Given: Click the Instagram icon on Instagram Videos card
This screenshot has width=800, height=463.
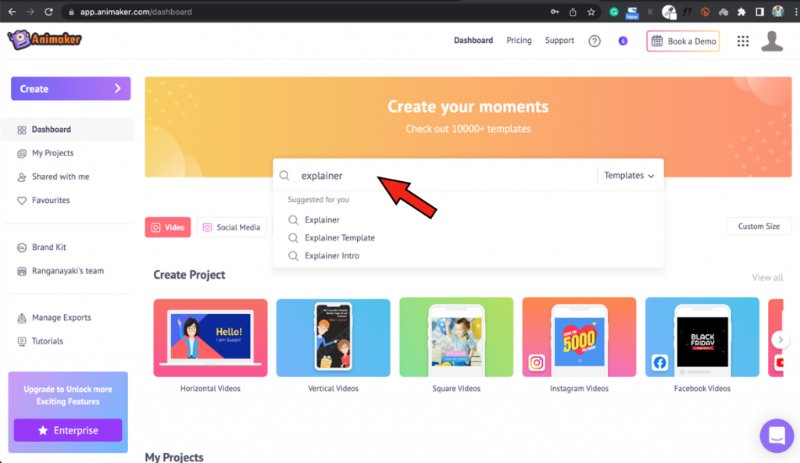Looking at the screenshot, I should click(536, 362).
